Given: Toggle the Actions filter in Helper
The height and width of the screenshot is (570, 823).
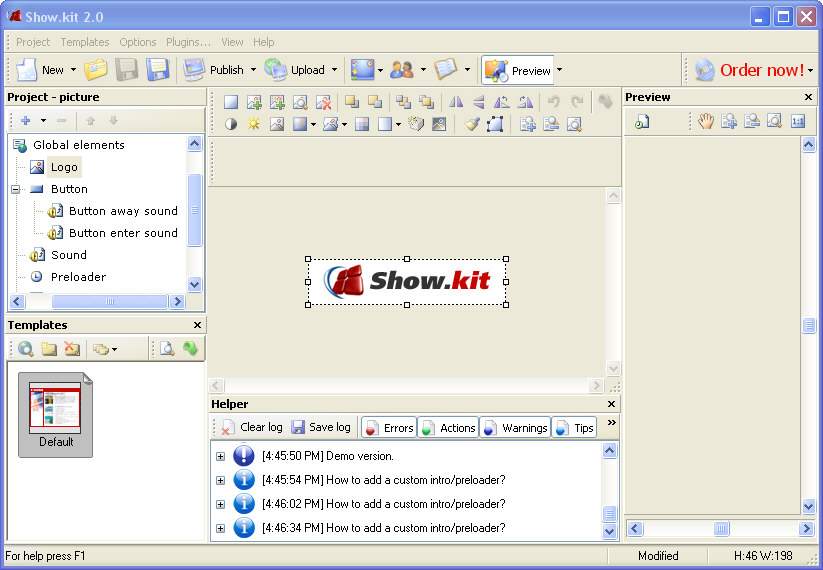Looking at the screenshot, I should pos(449,428).
